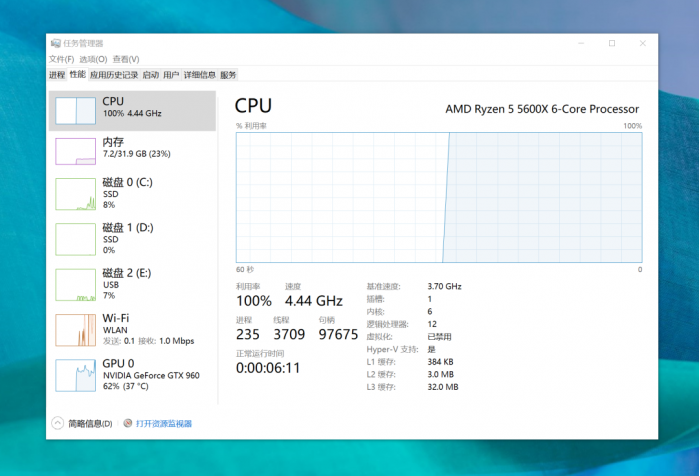
Task: Click the Hyper-V 支持 row label
Action: pos(392,349)
